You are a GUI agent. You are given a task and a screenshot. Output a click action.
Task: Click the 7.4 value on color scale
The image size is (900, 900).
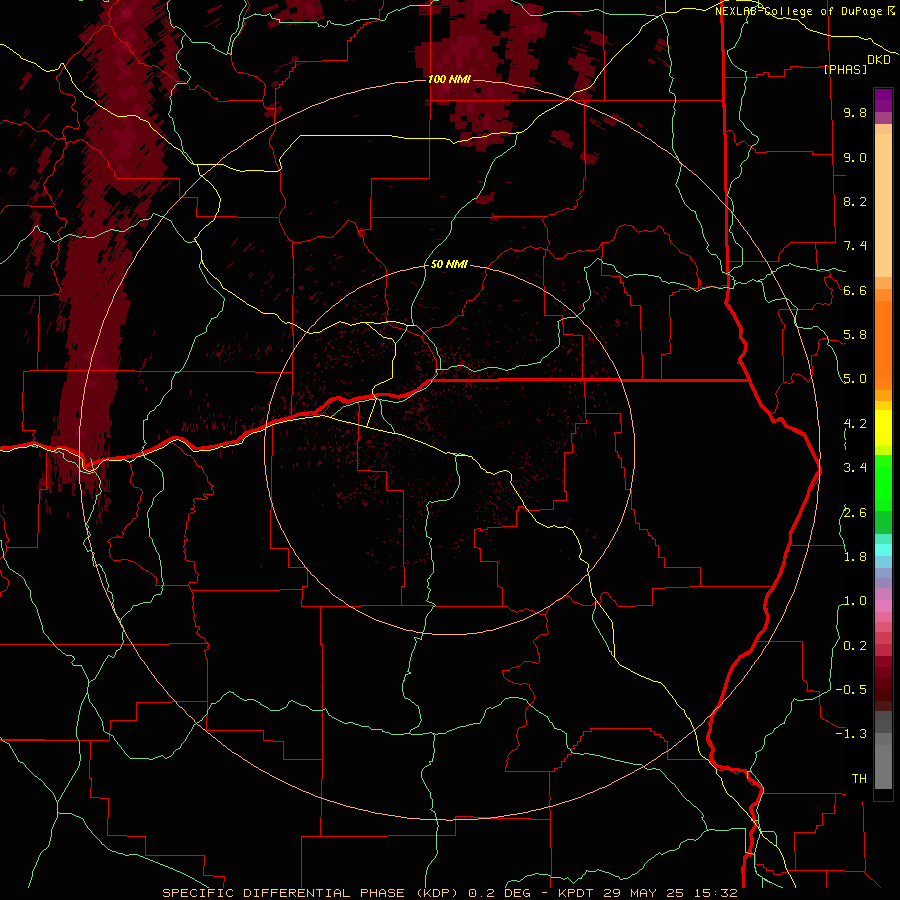[855, 246]
